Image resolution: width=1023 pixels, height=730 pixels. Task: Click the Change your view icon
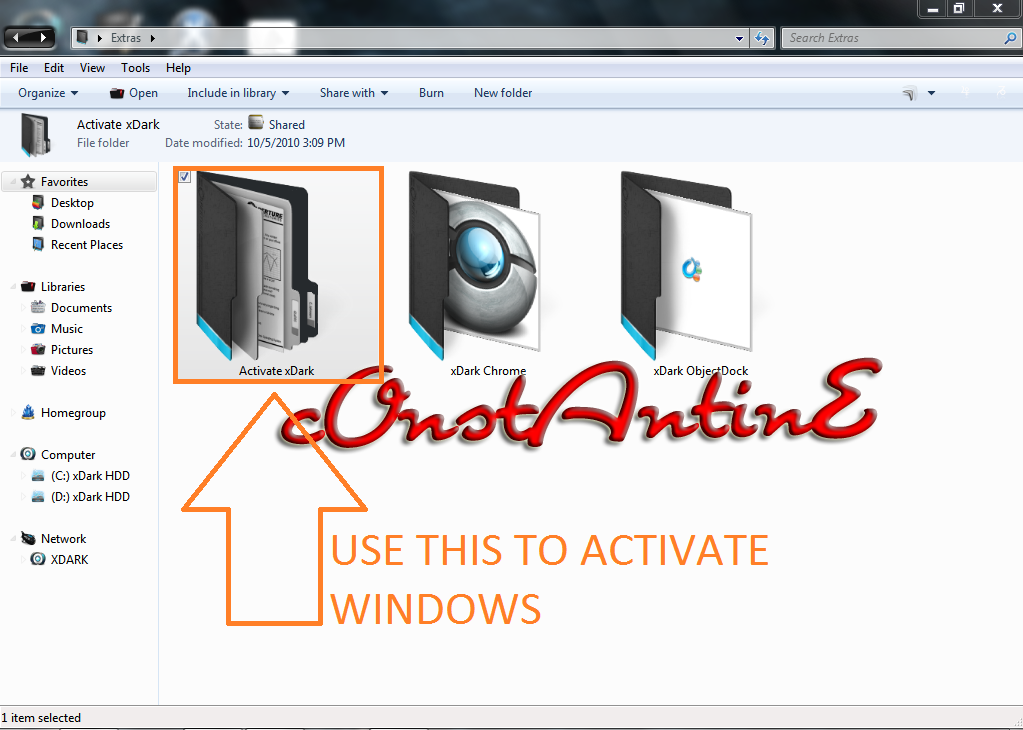click(909, 94)
